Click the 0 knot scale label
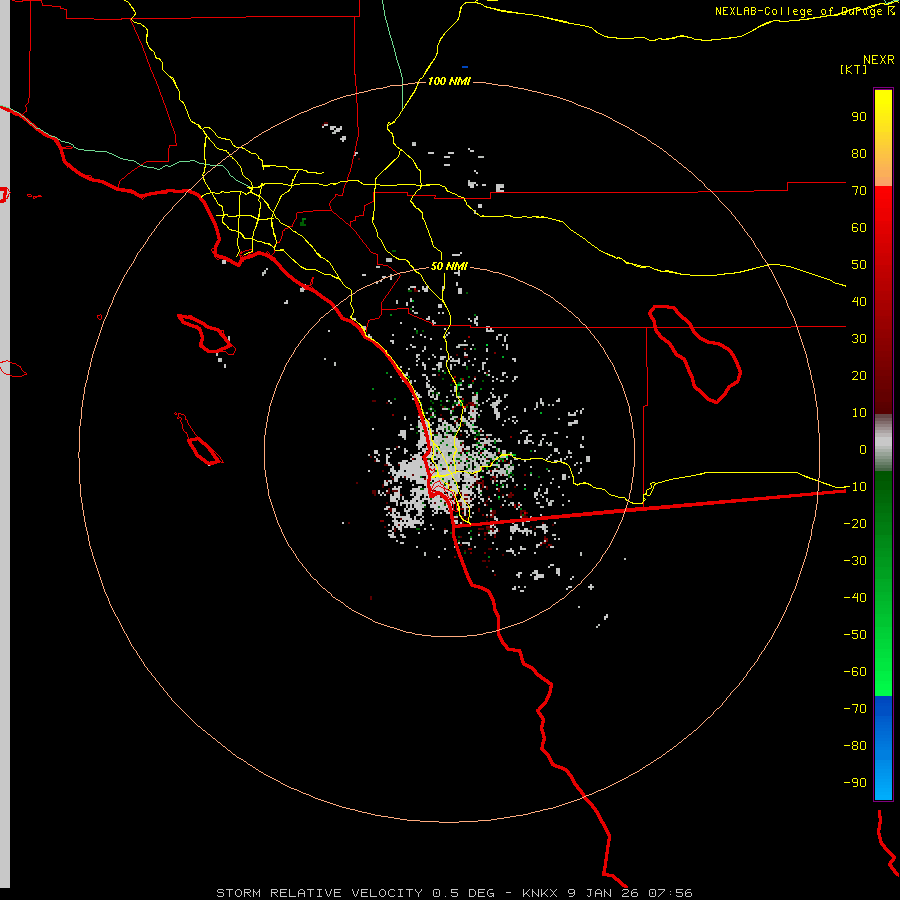Screen dimensions: 900x900 point(863,449)
